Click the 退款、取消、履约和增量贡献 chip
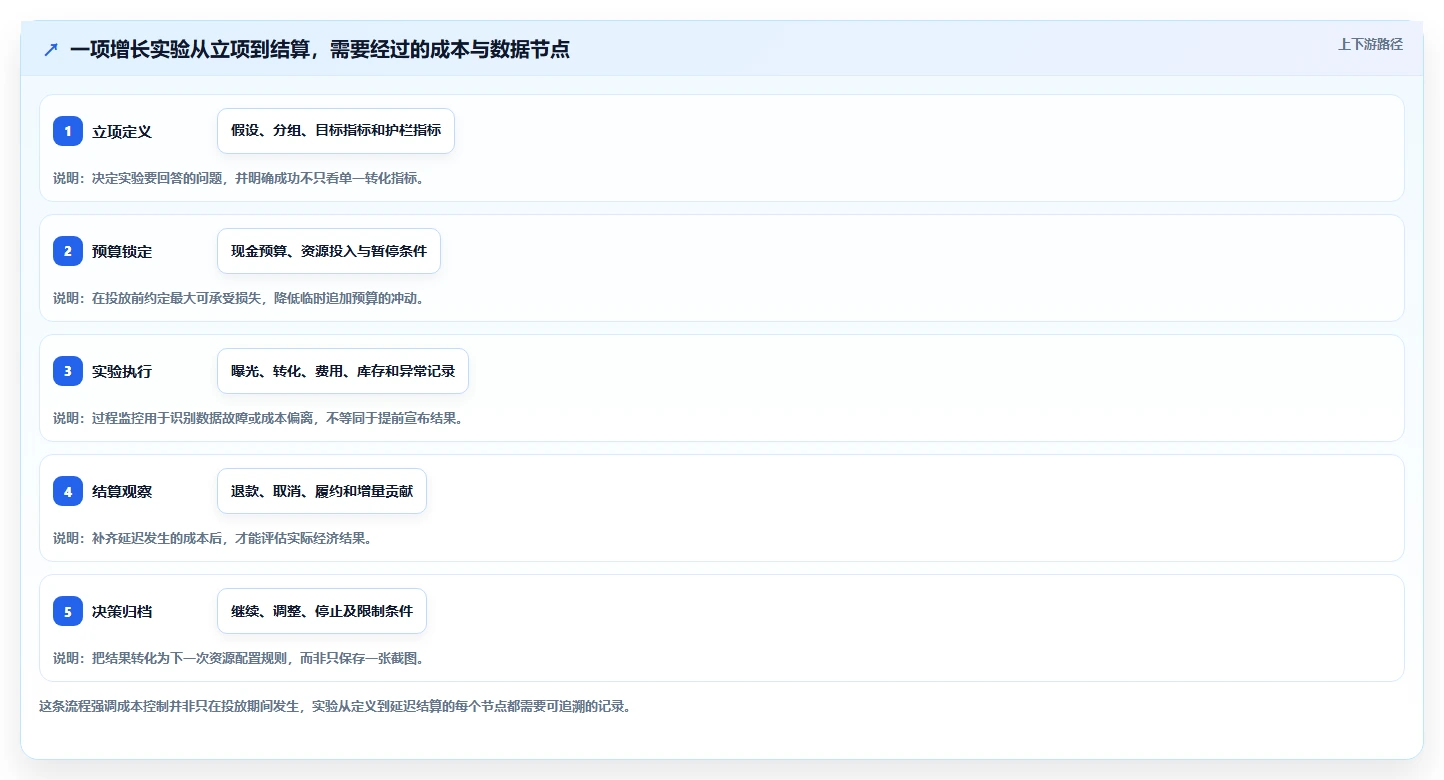Image resolution: width=1444 pixels, height=780 pixels. (x=322, y=491)
